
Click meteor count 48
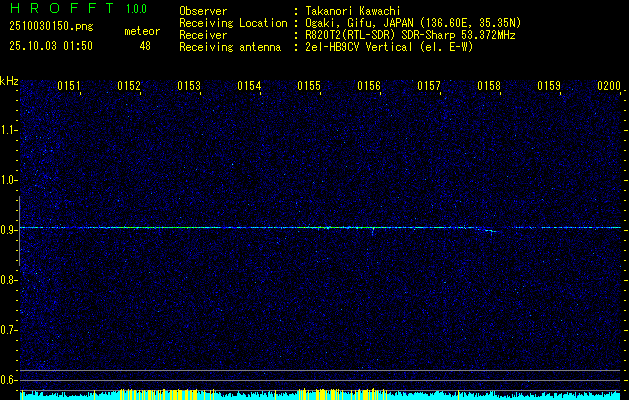tap(145, 46)
